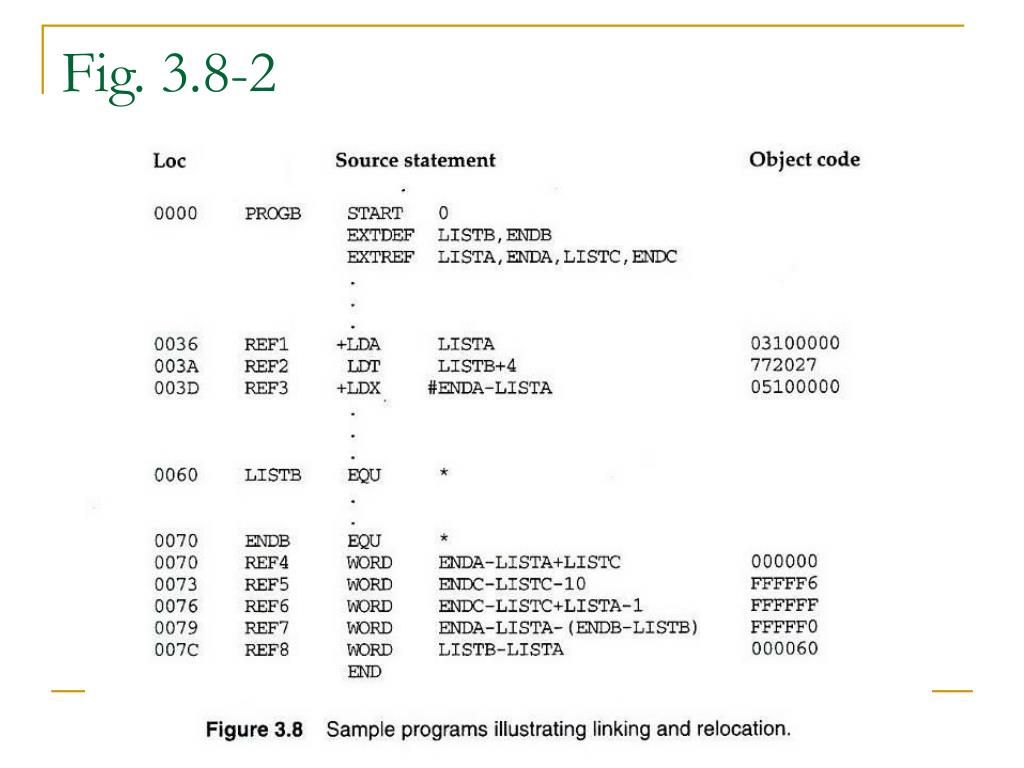Click object code "772027"

[784, 365]
